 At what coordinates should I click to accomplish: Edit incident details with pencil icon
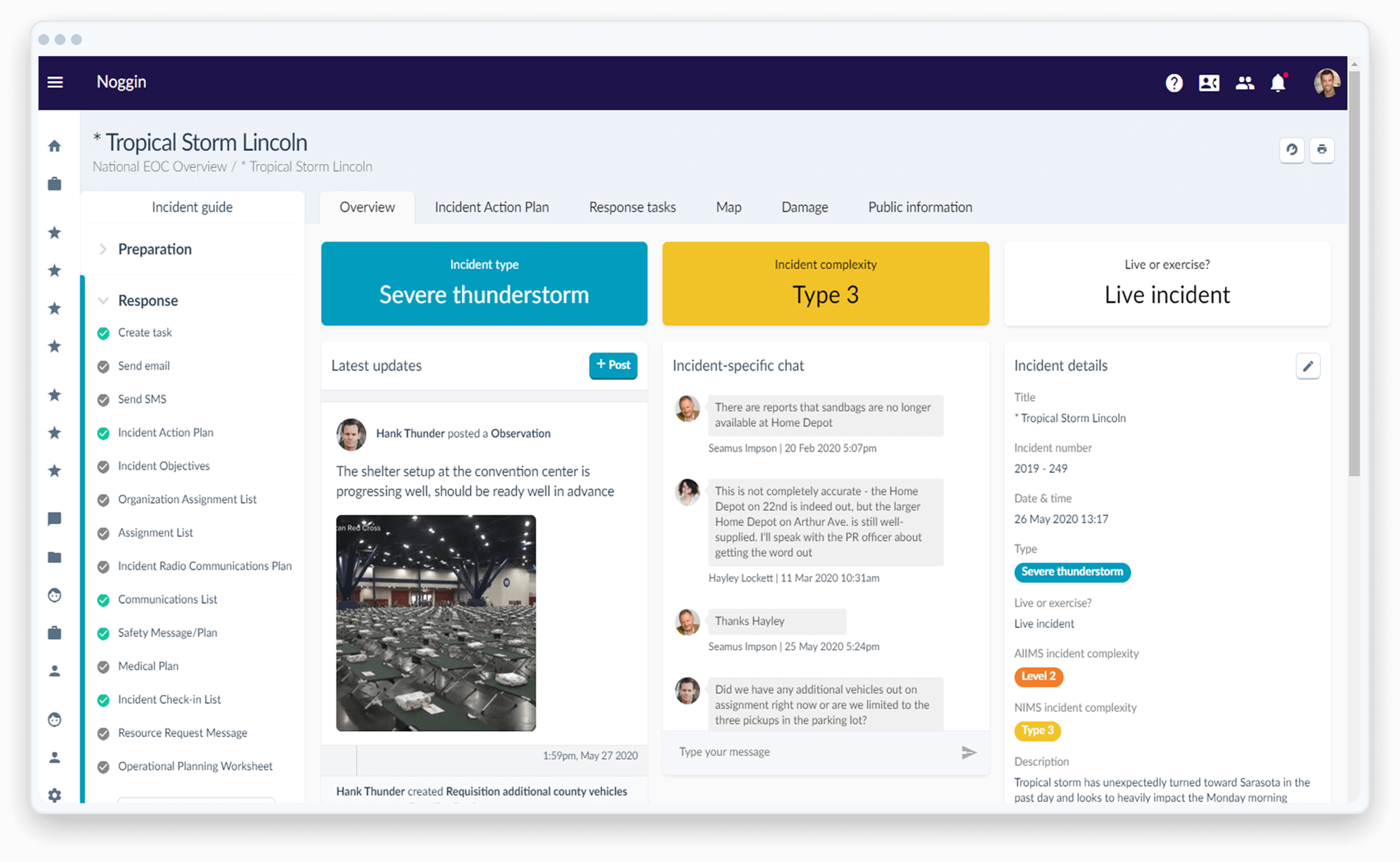coord(1308,366)
